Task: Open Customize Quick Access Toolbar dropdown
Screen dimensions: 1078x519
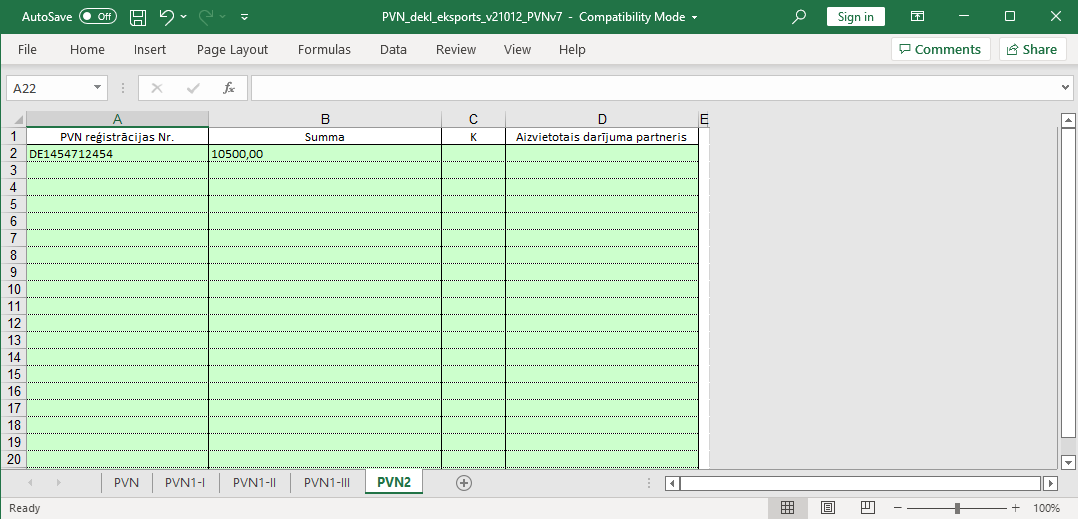Action: (245, 17)
